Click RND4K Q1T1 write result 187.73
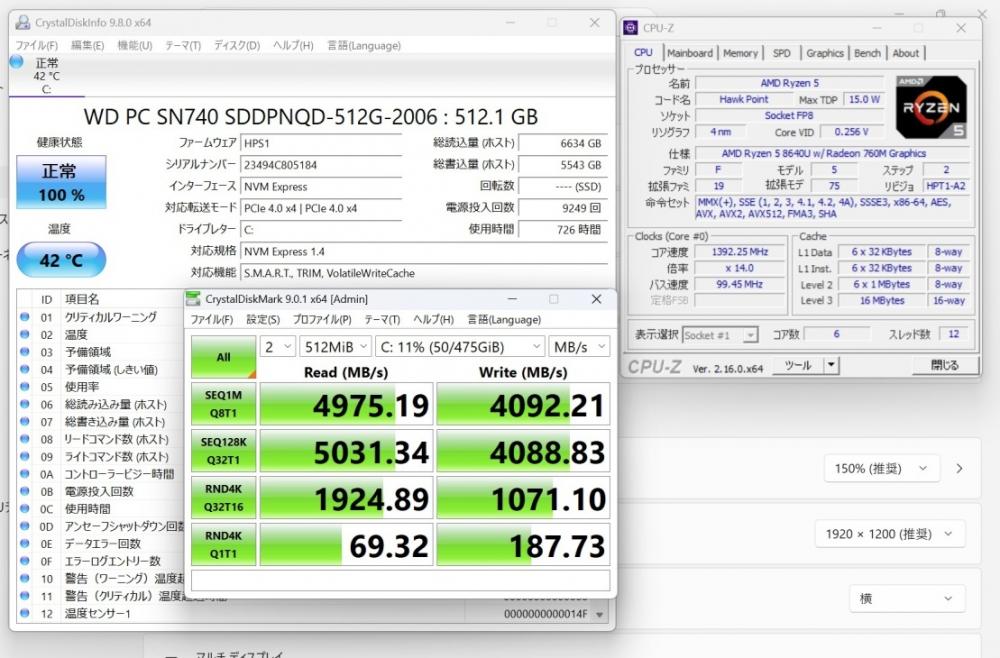 pyautogui.click(x=523, y=545)
